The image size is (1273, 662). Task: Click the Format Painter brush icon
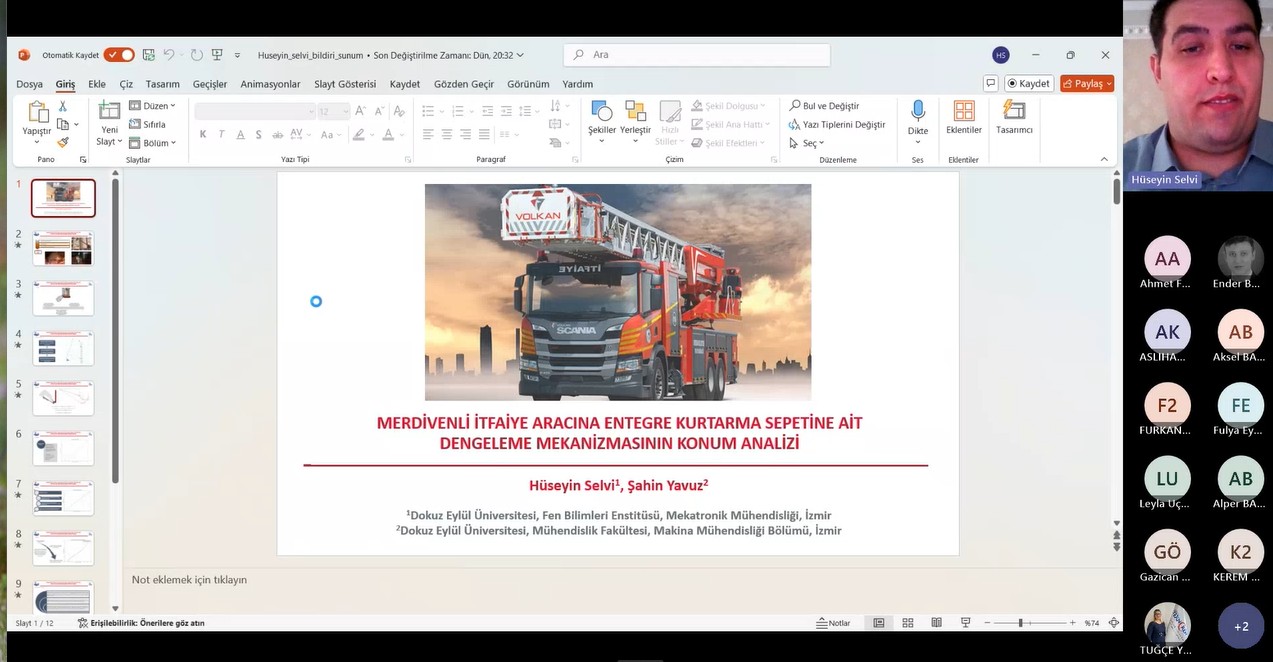click(63, 142)
